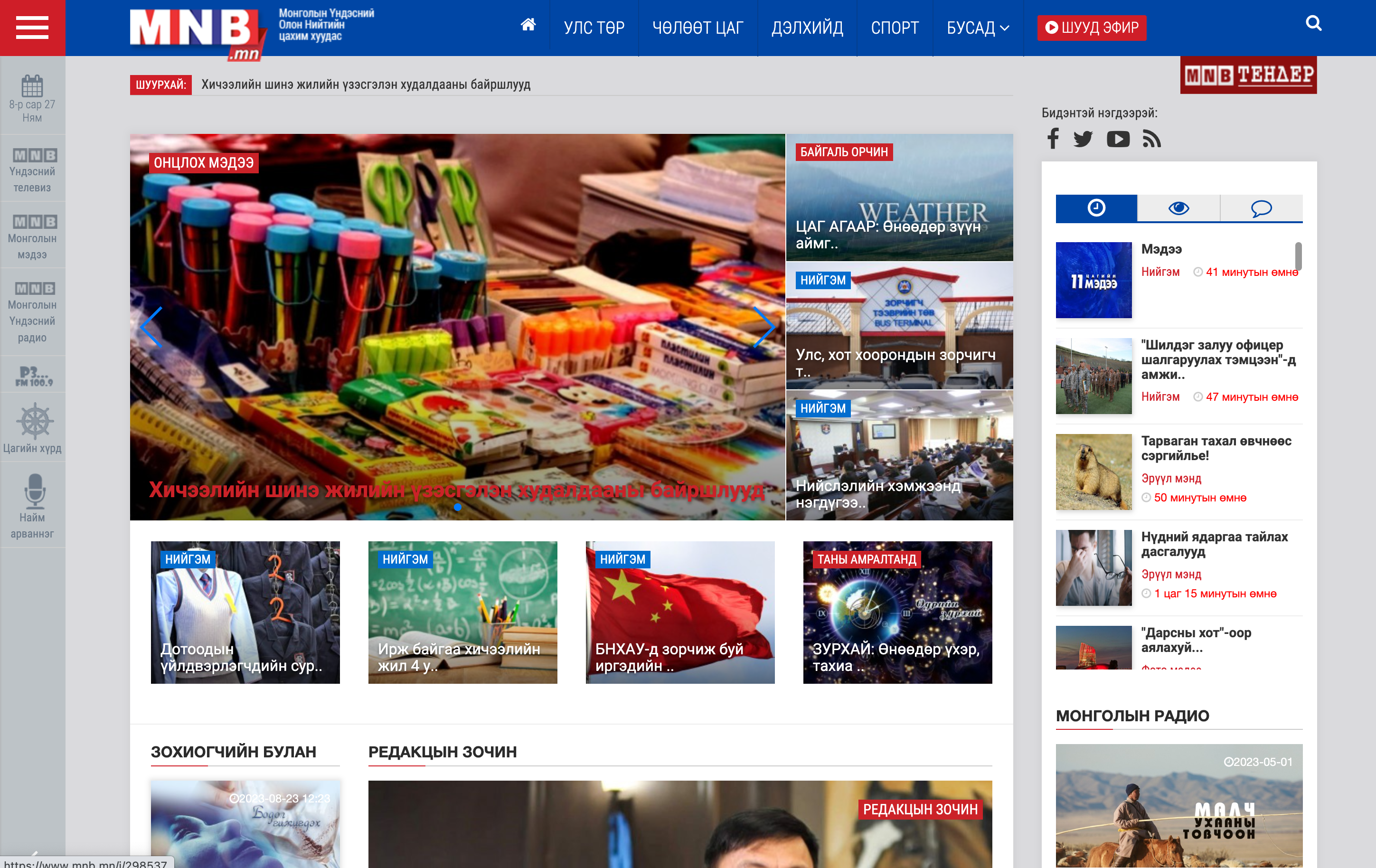
Task: Open the calendar icon in the left sidebar
Action: (x=32, y=87)
